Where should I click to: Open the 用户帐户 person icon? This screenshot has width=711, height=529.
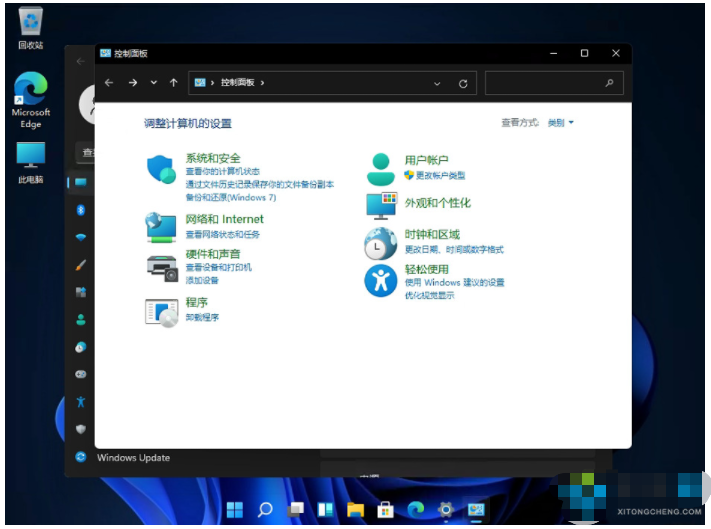380,168
